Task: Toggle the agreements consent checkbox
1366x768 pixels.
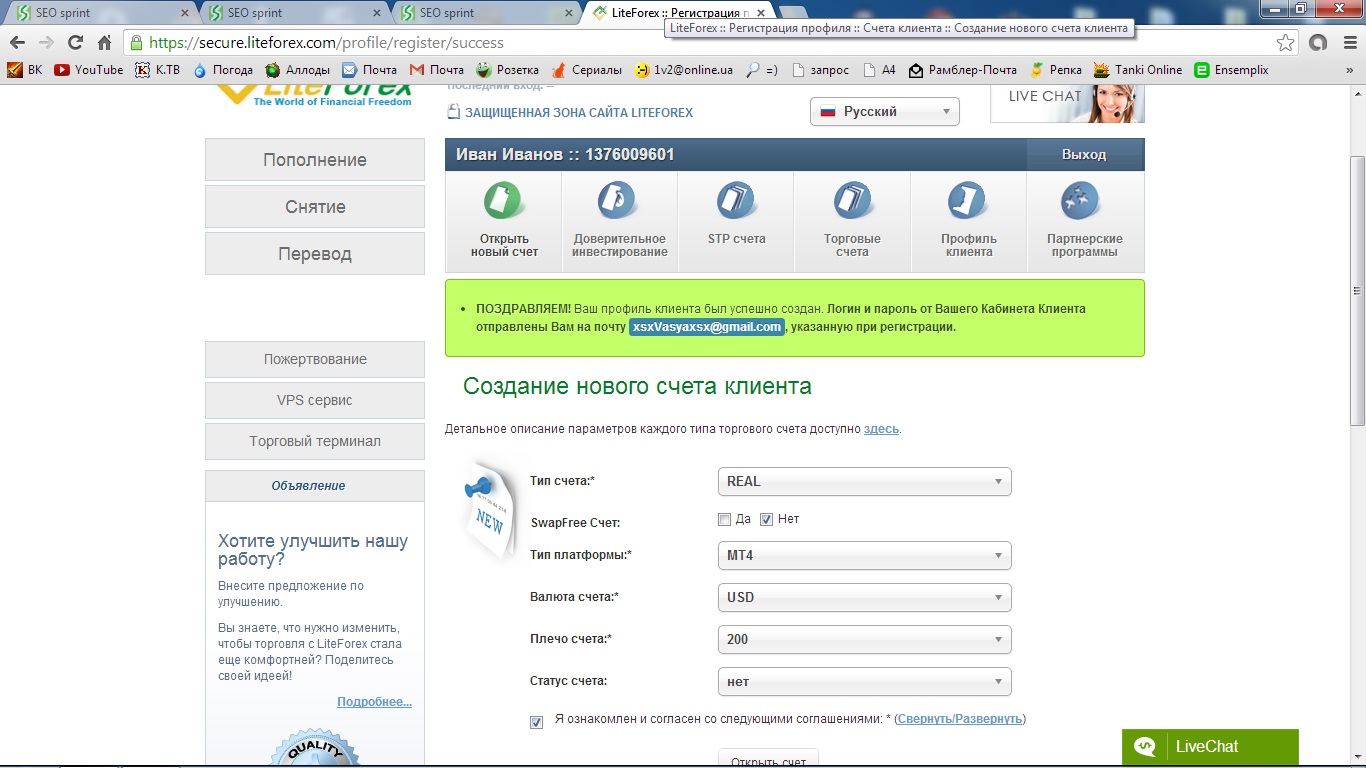Action: 537,722
